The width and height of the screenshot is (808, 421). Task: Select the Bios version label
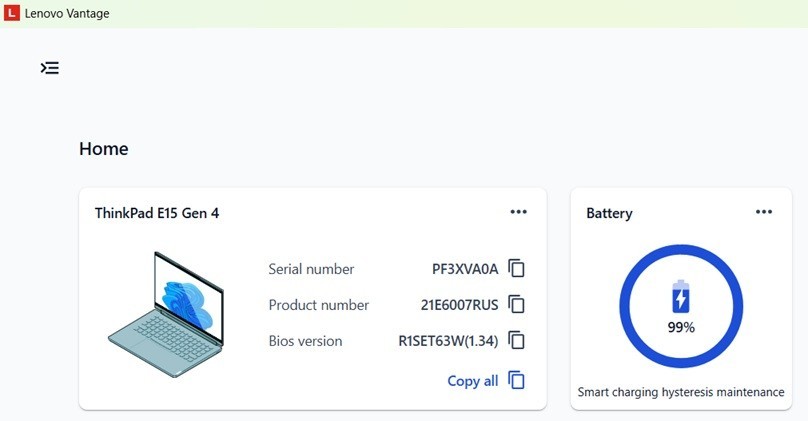pos(305,341)
